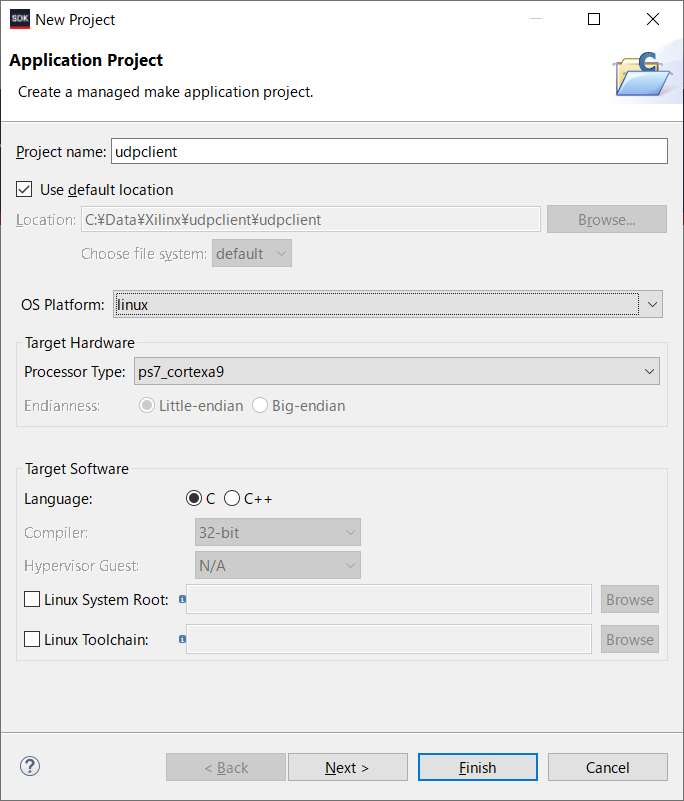Uncheck Use default location checkbox
Screen dimensions: 684x801
tap(24, 189)
